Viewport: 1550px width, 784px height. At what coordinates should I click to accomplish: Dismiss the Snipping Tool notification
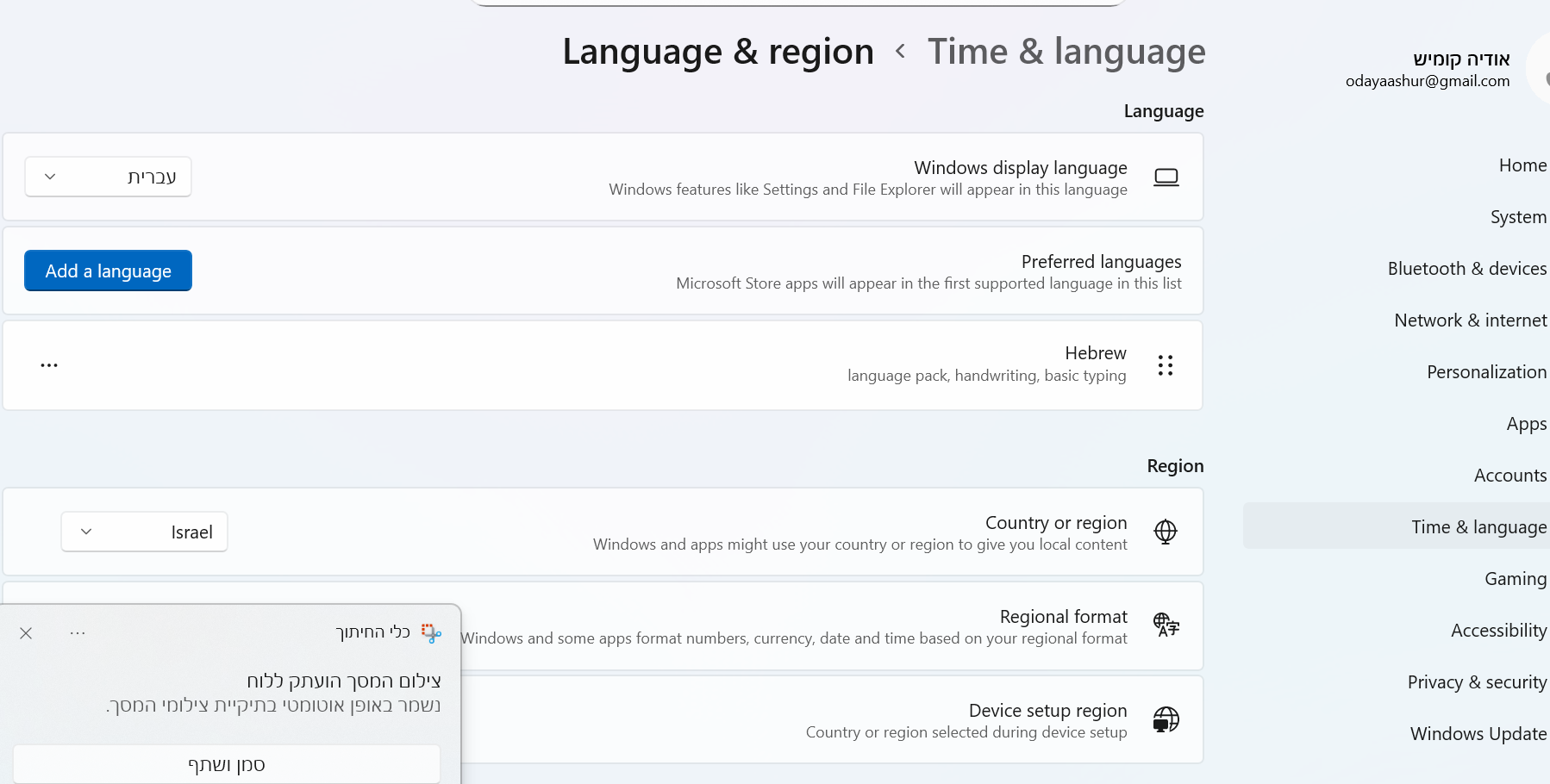tap(26, 633)
